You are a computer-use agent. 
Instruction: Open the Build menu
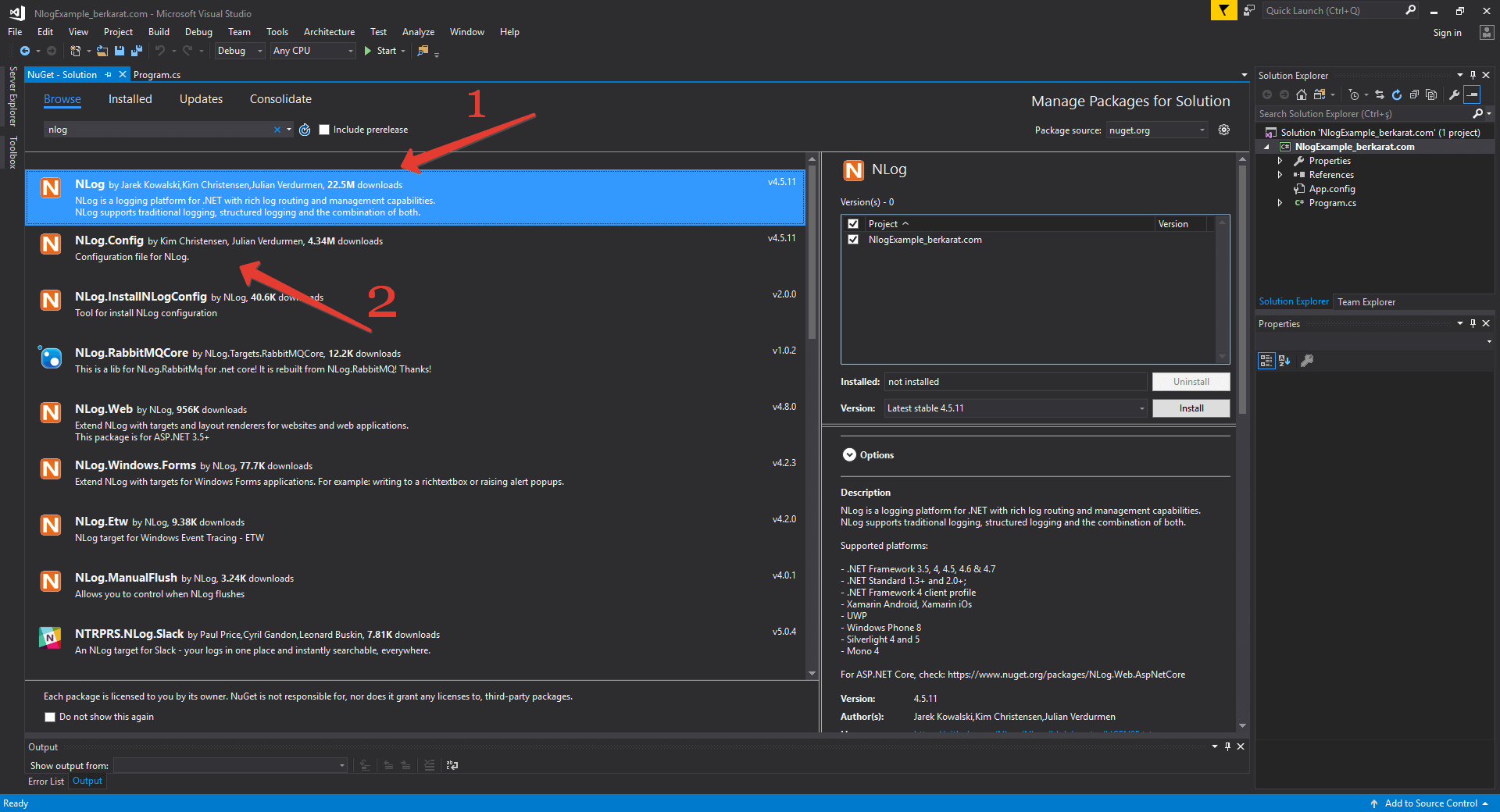pos(159,32)
